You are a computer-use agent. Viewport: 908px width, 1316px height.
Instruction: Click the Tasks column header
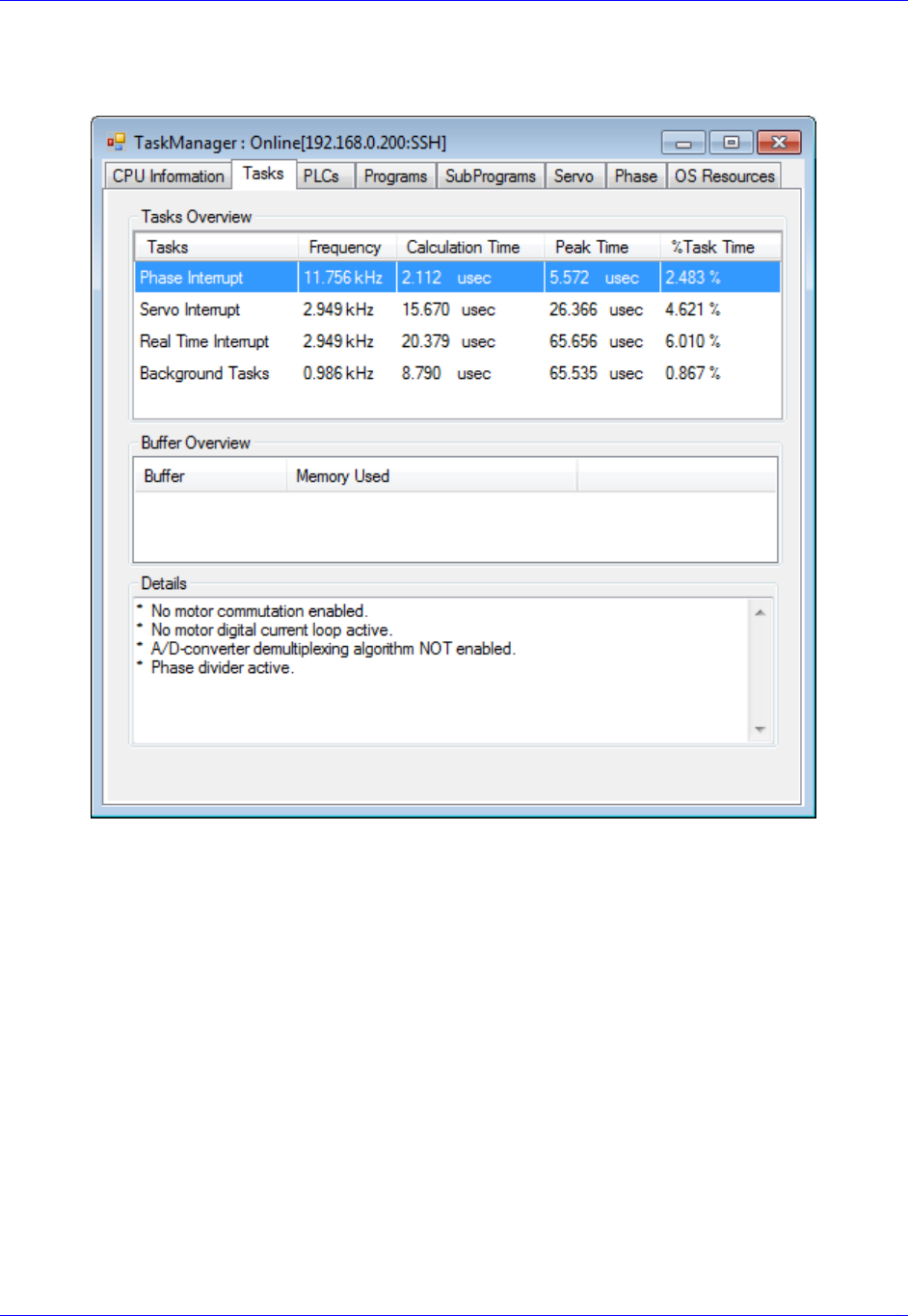[216, 248]
